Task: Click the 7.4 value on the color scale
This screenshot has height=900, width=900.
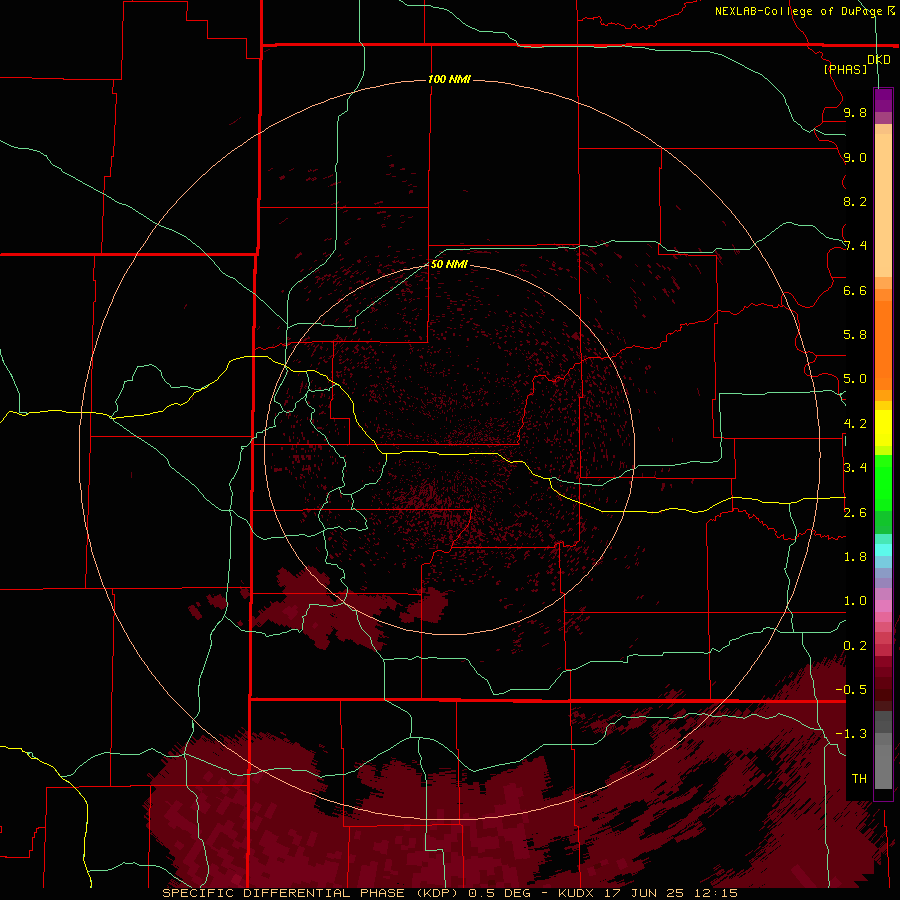Action: click(x=855, y=246)
